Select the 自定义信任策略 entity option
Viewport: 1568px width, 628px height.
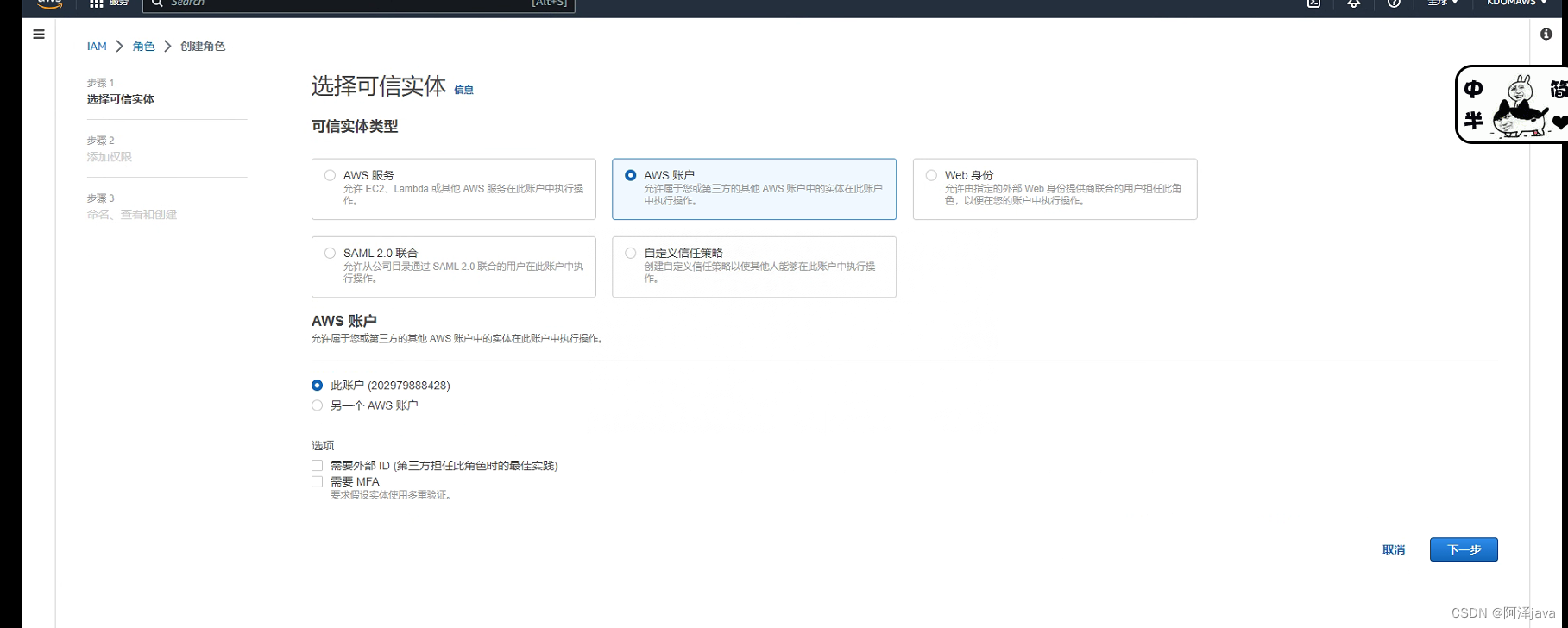(x=754, y=267)
